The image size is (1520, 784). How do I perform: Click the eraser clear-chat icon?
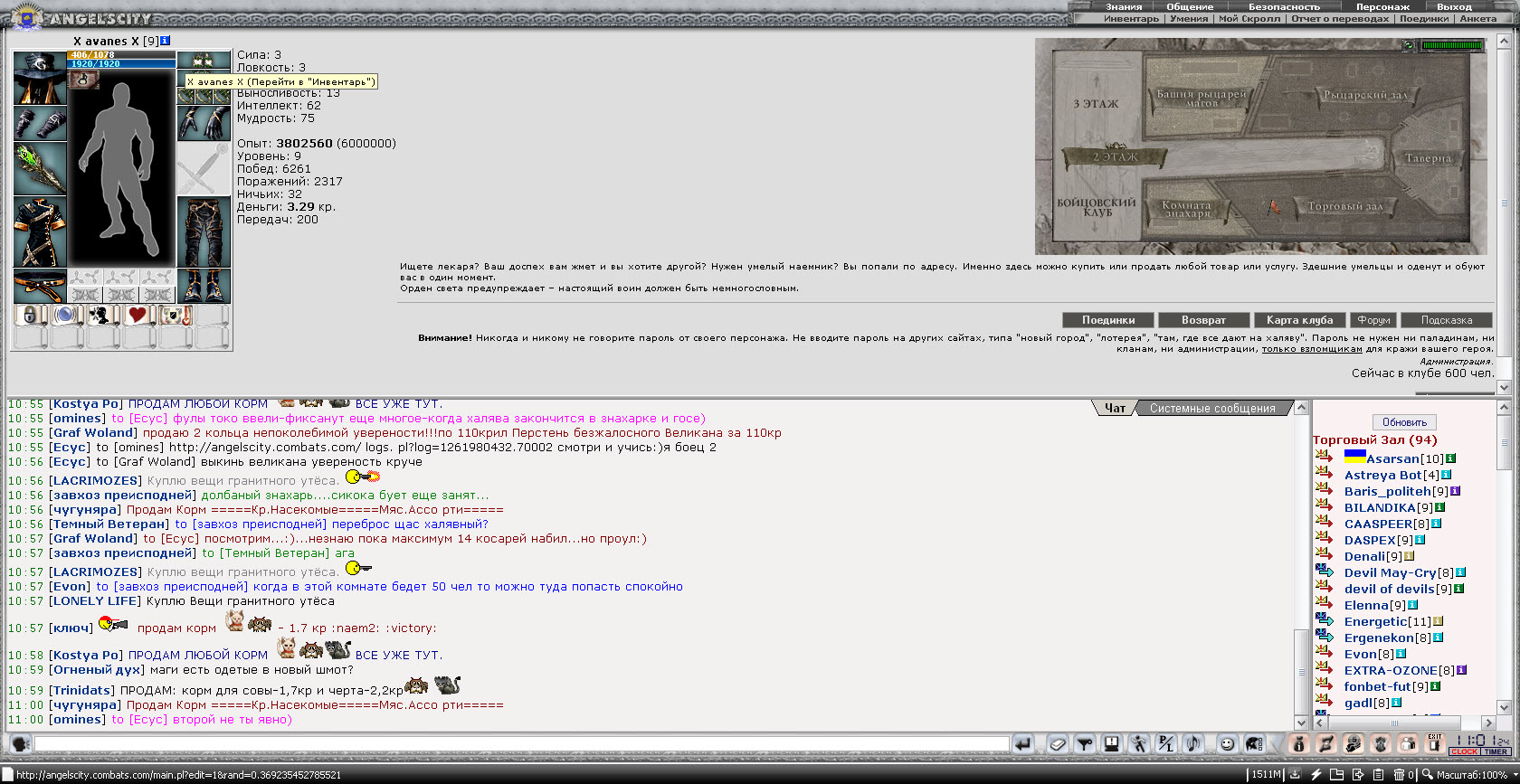pos(1057,744)
